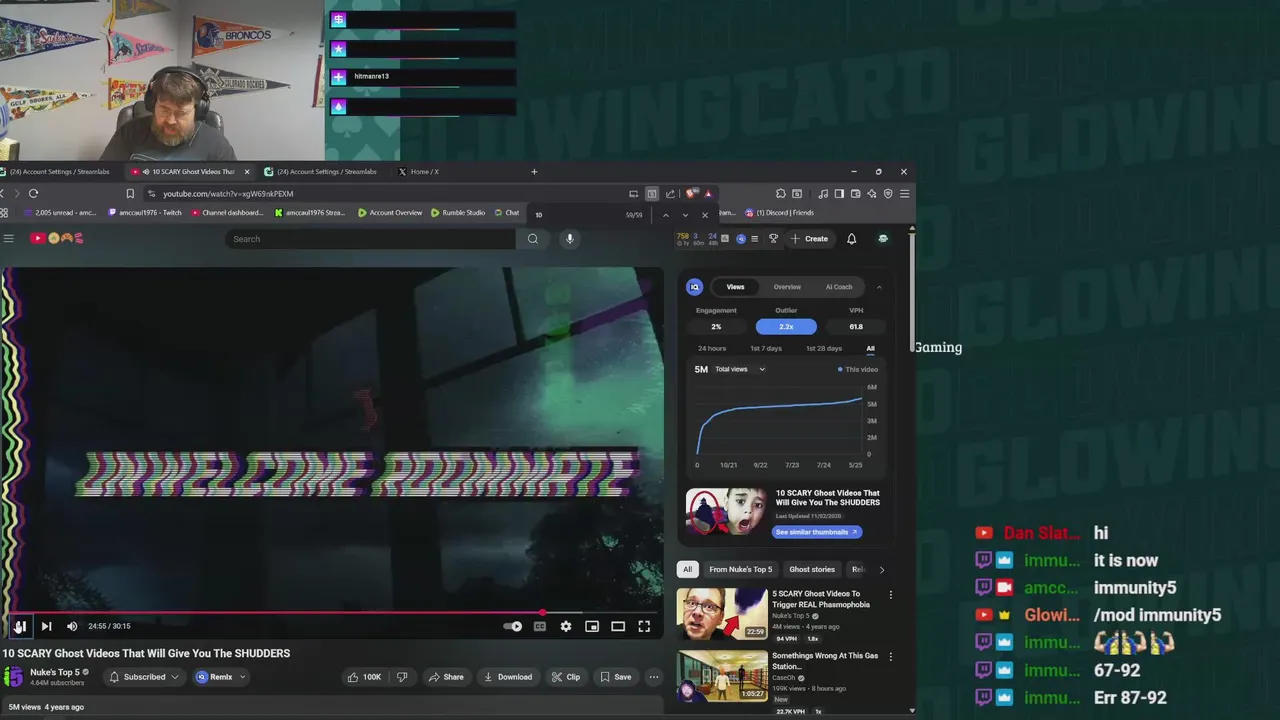Viewport: 1280px width, 720px height.
Task: Select the 24 hours range
Action: point(712,348)
